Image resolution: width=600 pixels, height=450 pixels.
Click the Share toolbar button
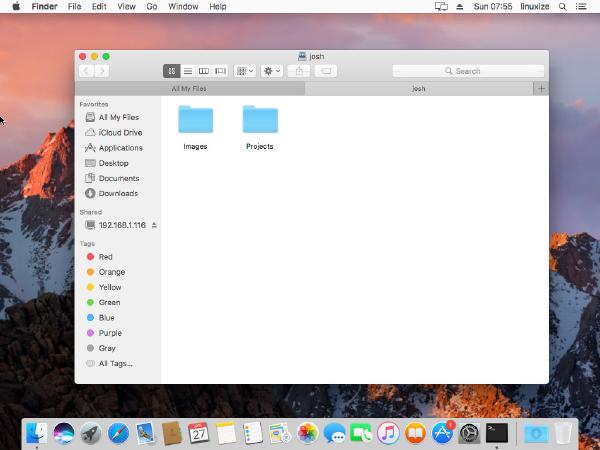(299, 71)
